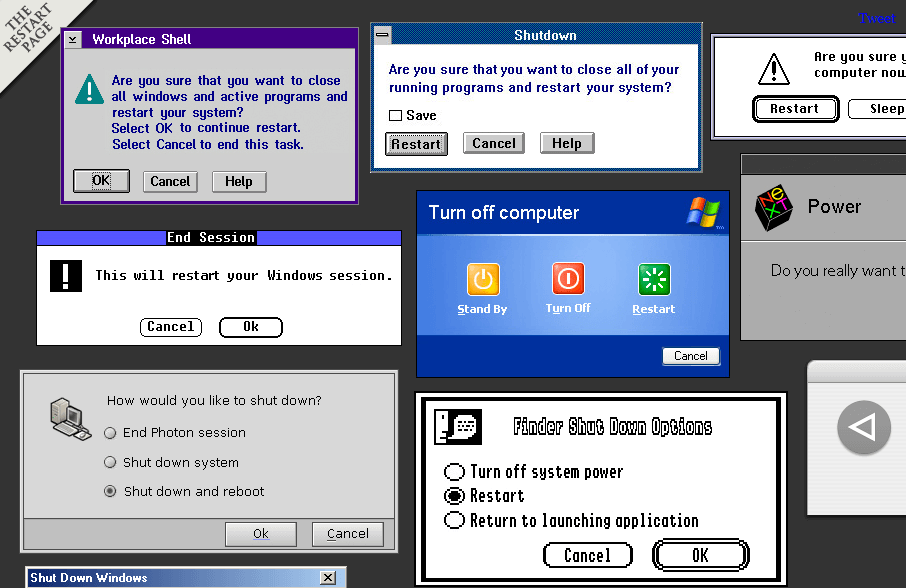Image resolution: width=906 pixels, height=588 pixels.
Task: Click the Sleep button
Action: coord(878,109)
